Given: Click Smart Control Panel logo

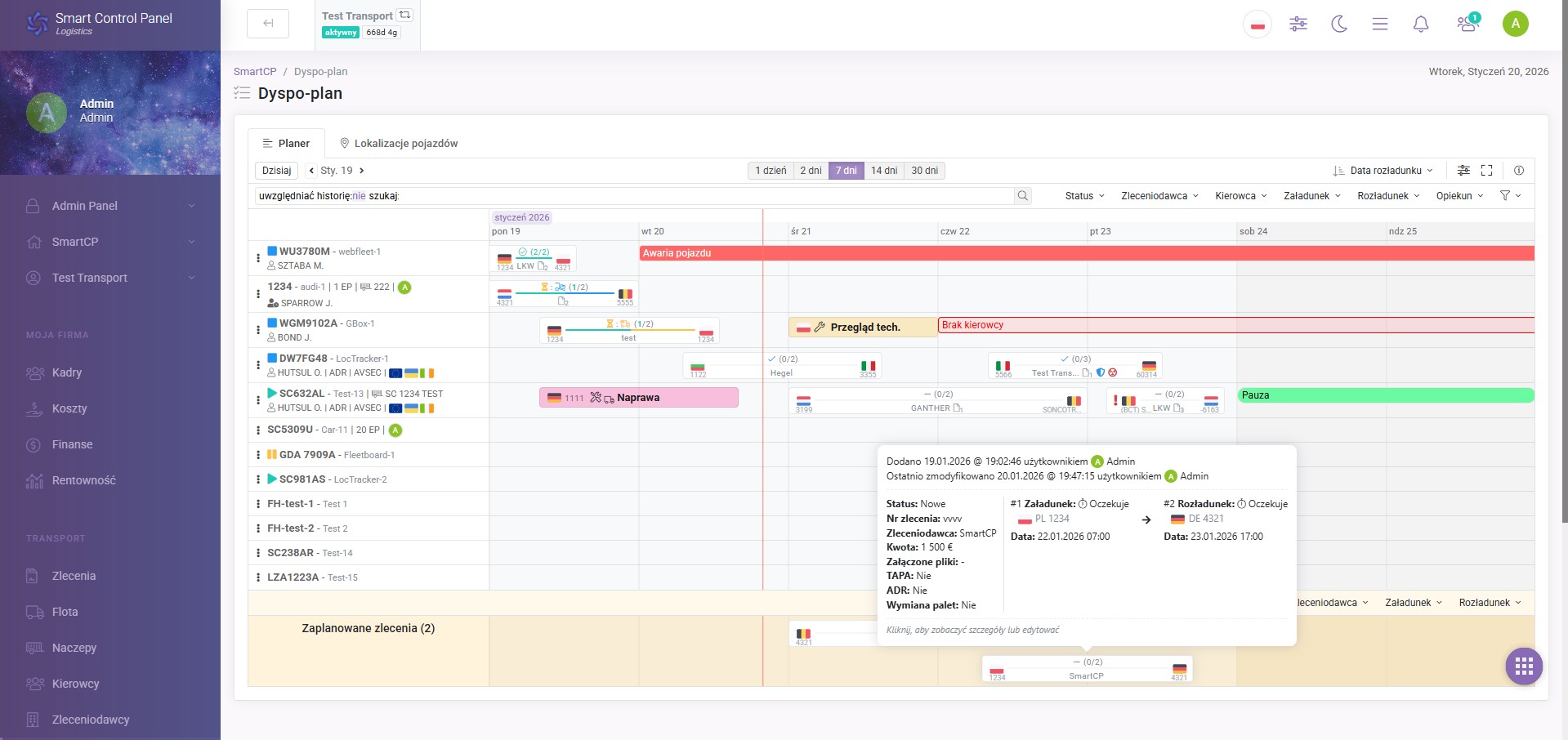Looking at the screenshot, I should [100, 24].
